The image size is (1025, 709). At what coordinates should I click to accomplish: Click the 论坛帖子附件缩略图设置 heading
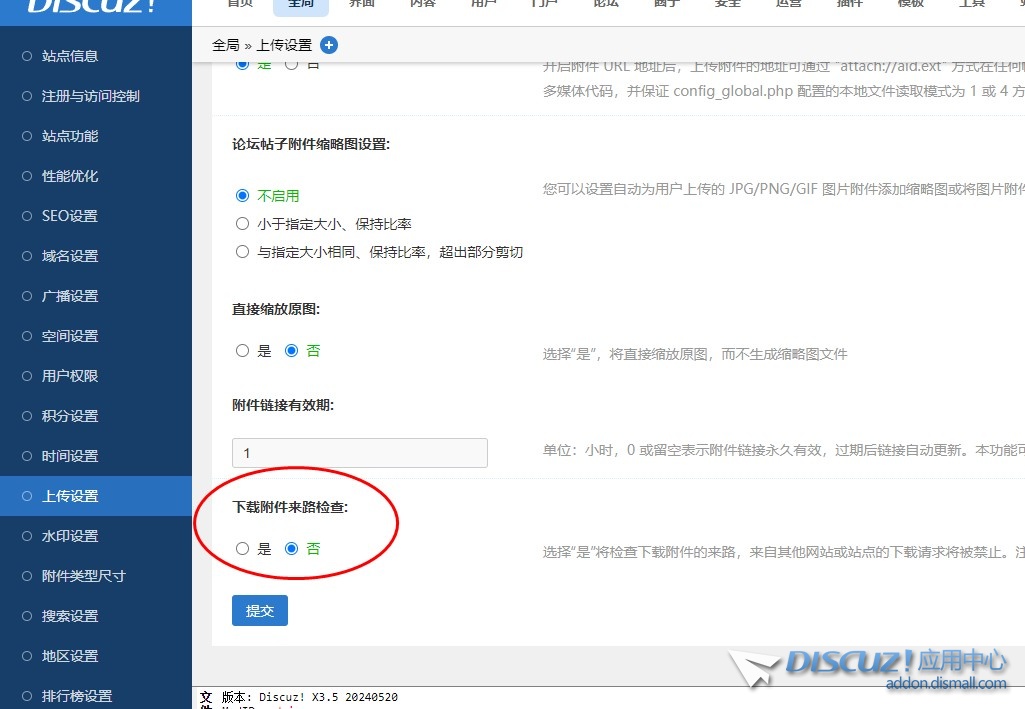pos(311,144)
